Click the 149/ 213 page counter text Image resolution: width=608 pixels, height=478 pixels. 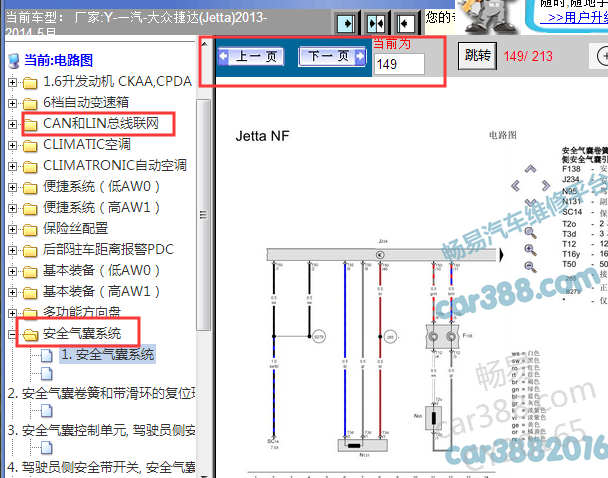528,56
